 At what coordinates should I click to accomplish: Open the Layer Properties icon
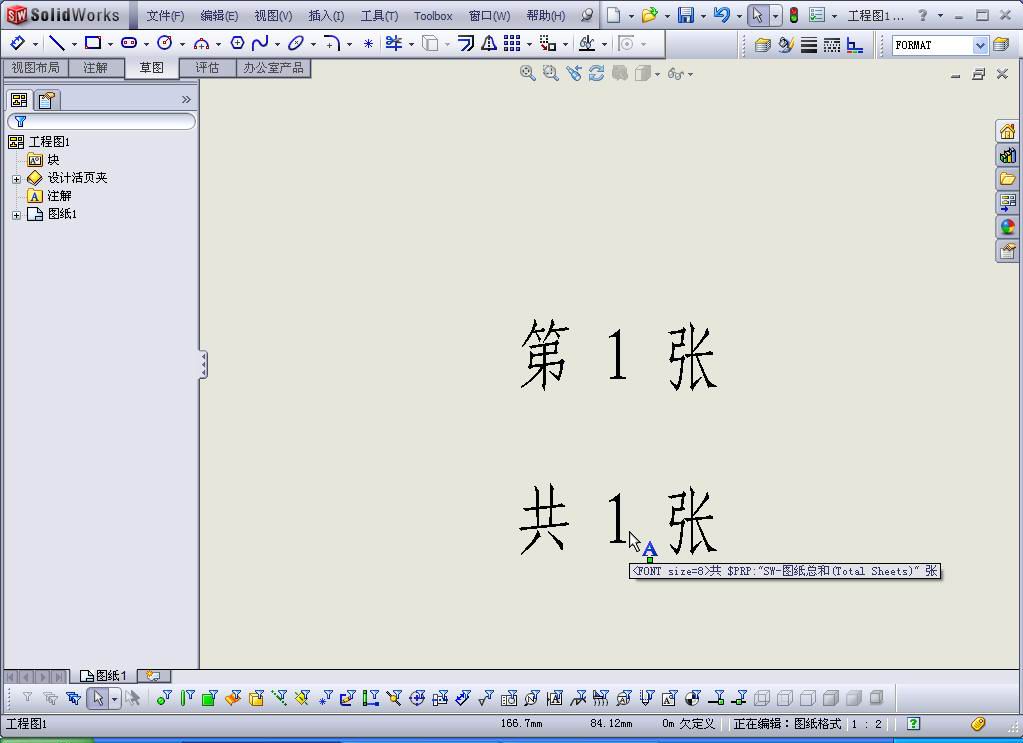762,45
